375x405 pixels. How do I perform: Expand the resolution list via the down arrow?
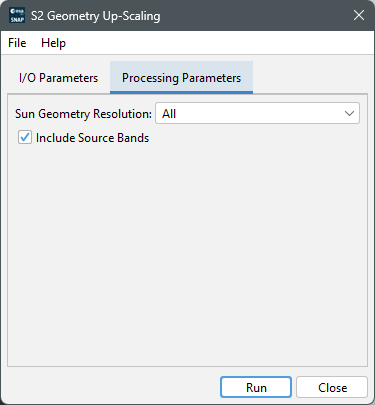click(349, 113)
